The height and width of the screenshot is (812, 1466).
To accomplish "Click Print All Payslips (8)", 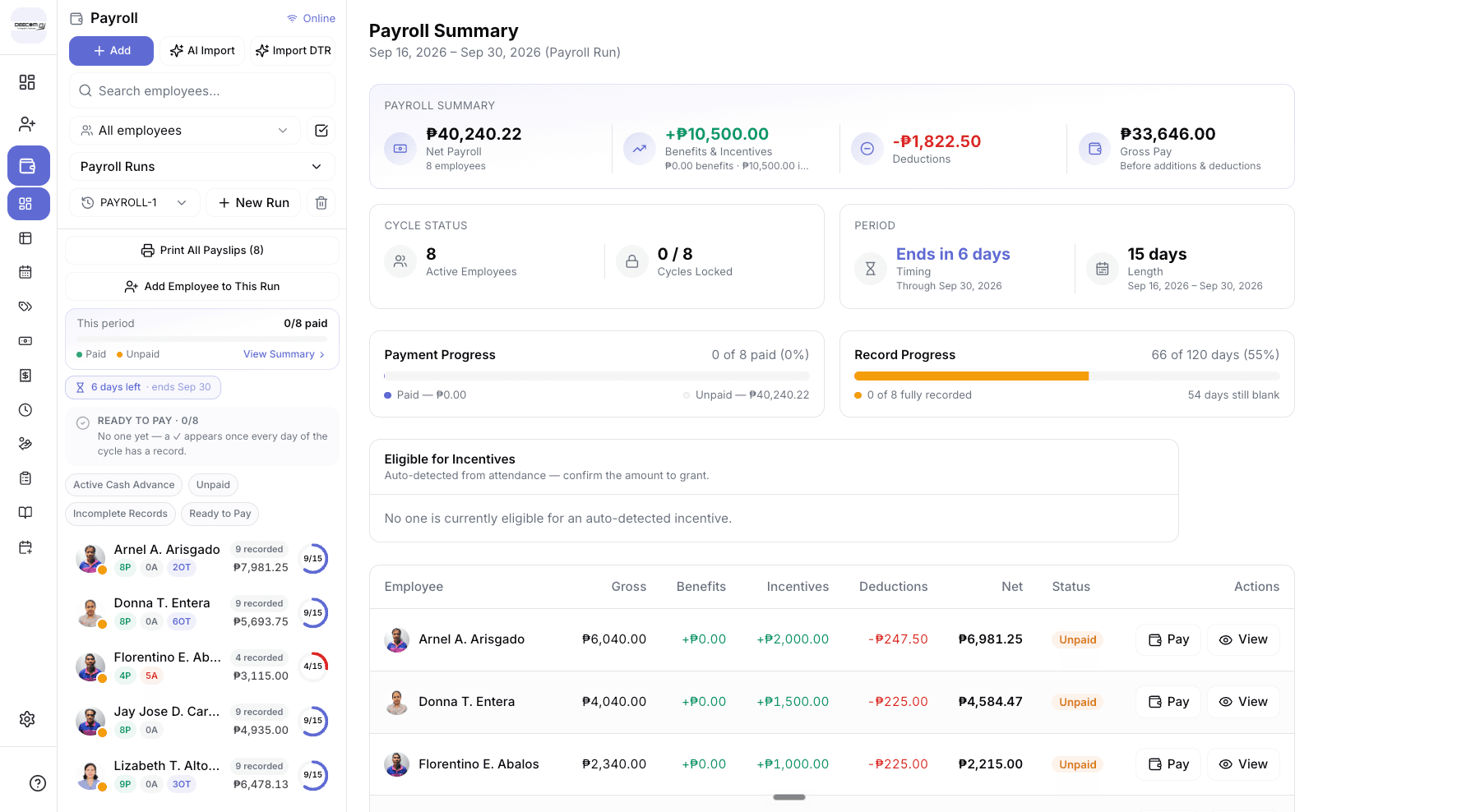I will (x=202, y=251).
